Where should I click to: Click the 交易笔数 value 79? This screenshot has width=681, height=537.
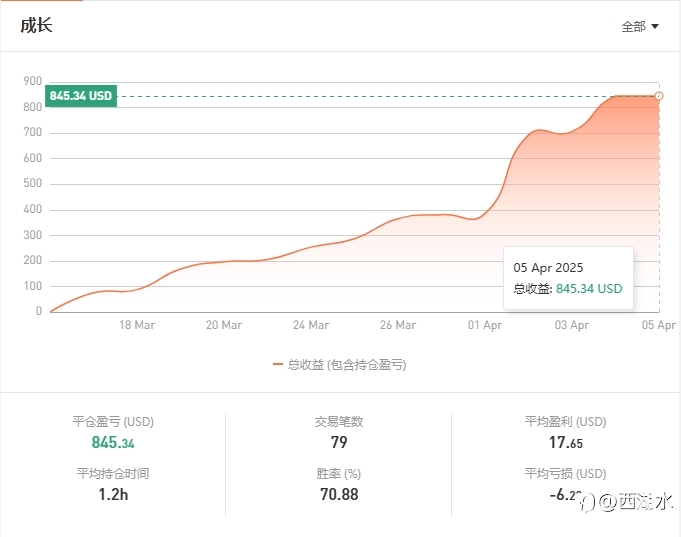339,442
